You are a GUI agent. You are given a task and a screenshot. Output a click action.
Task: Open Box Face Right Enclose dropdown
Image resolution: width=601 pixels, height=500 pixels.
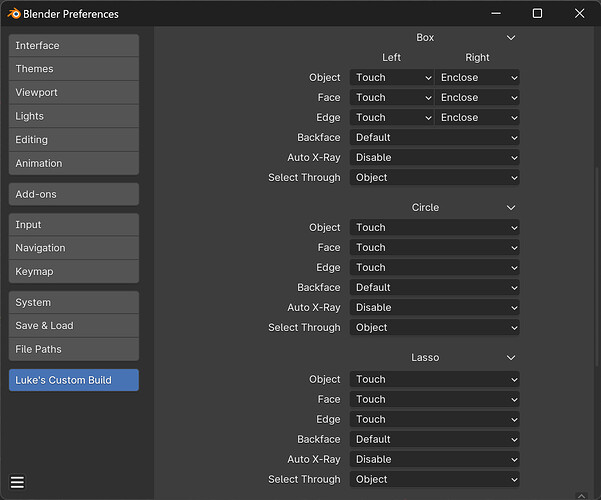click(x=477, y=97)
